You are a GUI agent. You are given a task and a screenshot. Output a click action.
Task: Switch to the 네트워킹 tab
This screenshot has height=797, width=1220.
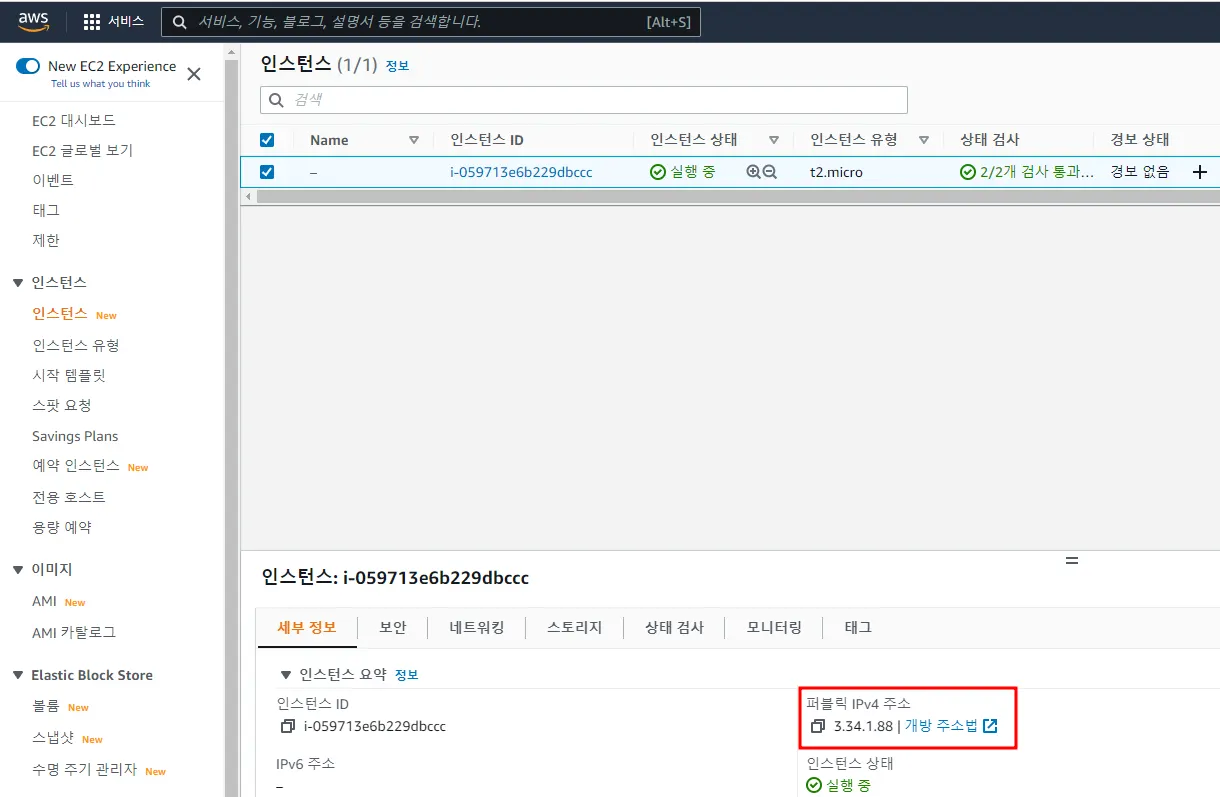[x=477, y=627]
